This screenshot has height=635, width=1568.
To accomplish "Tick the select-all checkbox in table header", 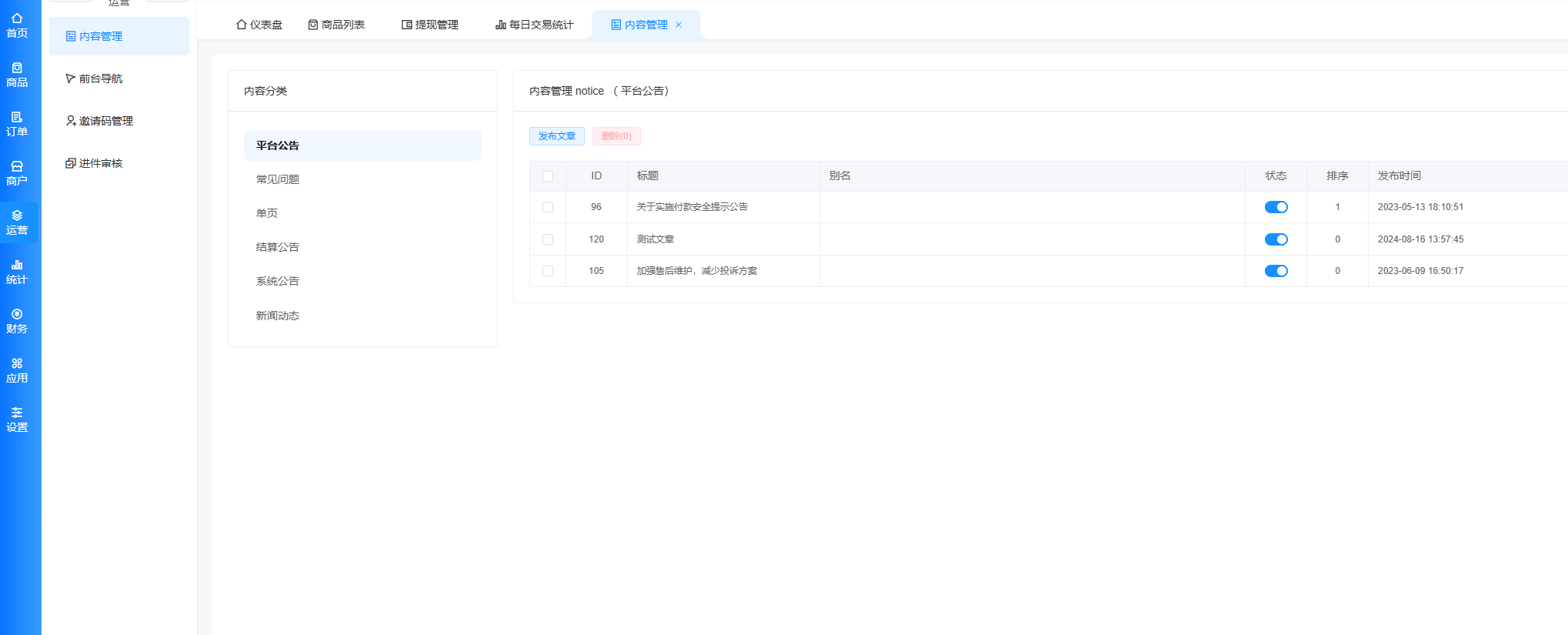I will 548,176.
